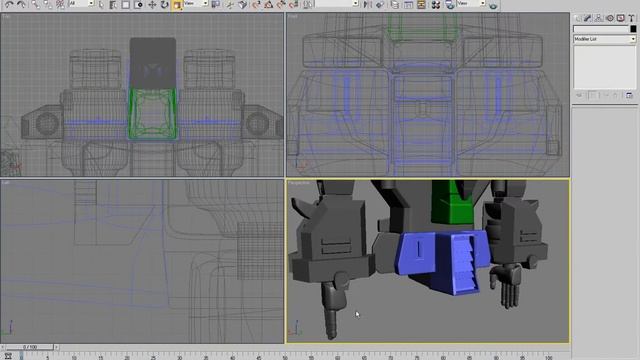Click the Use Pivot Point Center icon

tap(216, 4)
